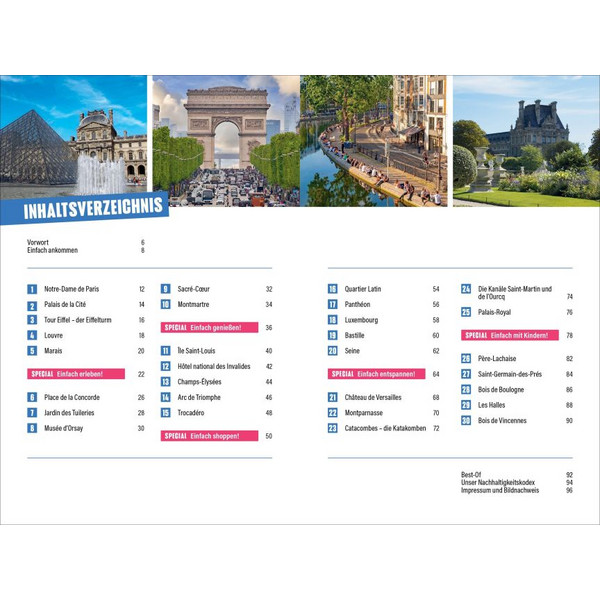Click the Champs-Élysées title
The height and width of the screenshot is (600, 600).
click(x=199, y=382)
